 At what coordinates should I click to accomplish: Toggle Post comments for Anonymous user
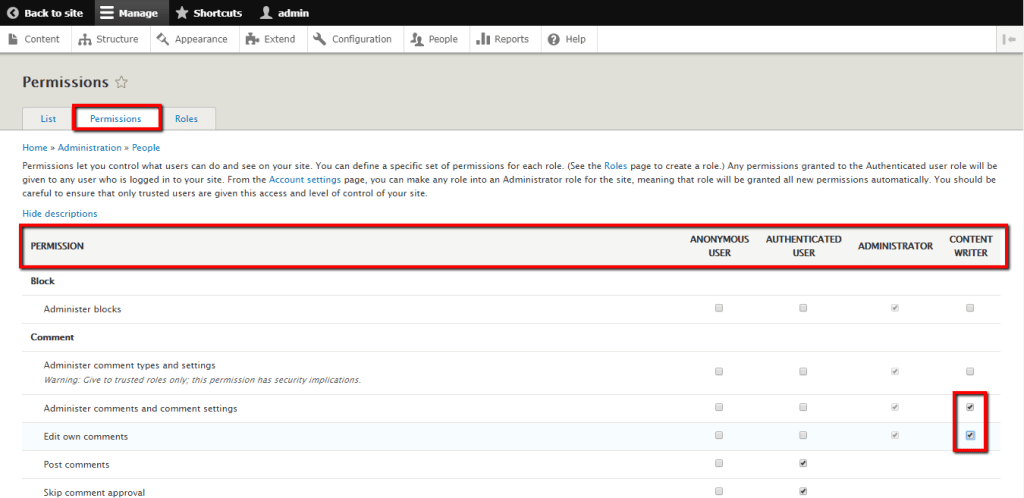tap(719, 463)
